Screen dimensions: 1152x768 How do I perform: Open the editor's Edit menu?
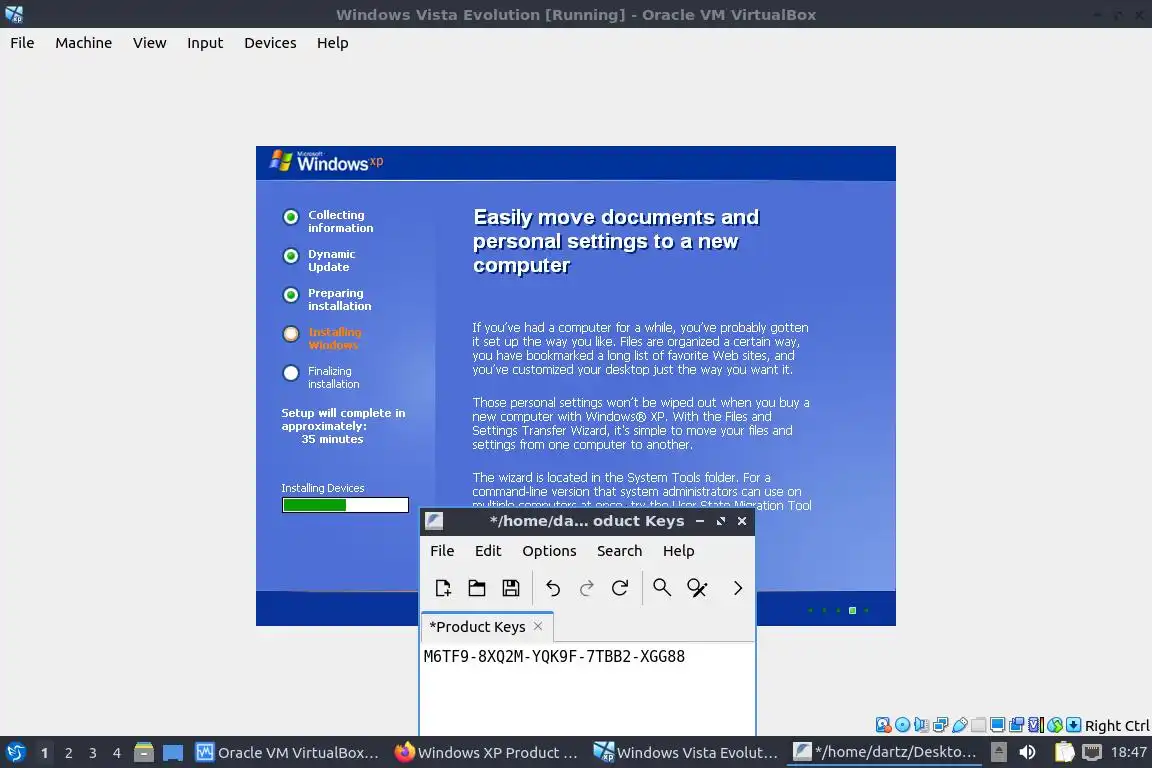click(488, 550)
